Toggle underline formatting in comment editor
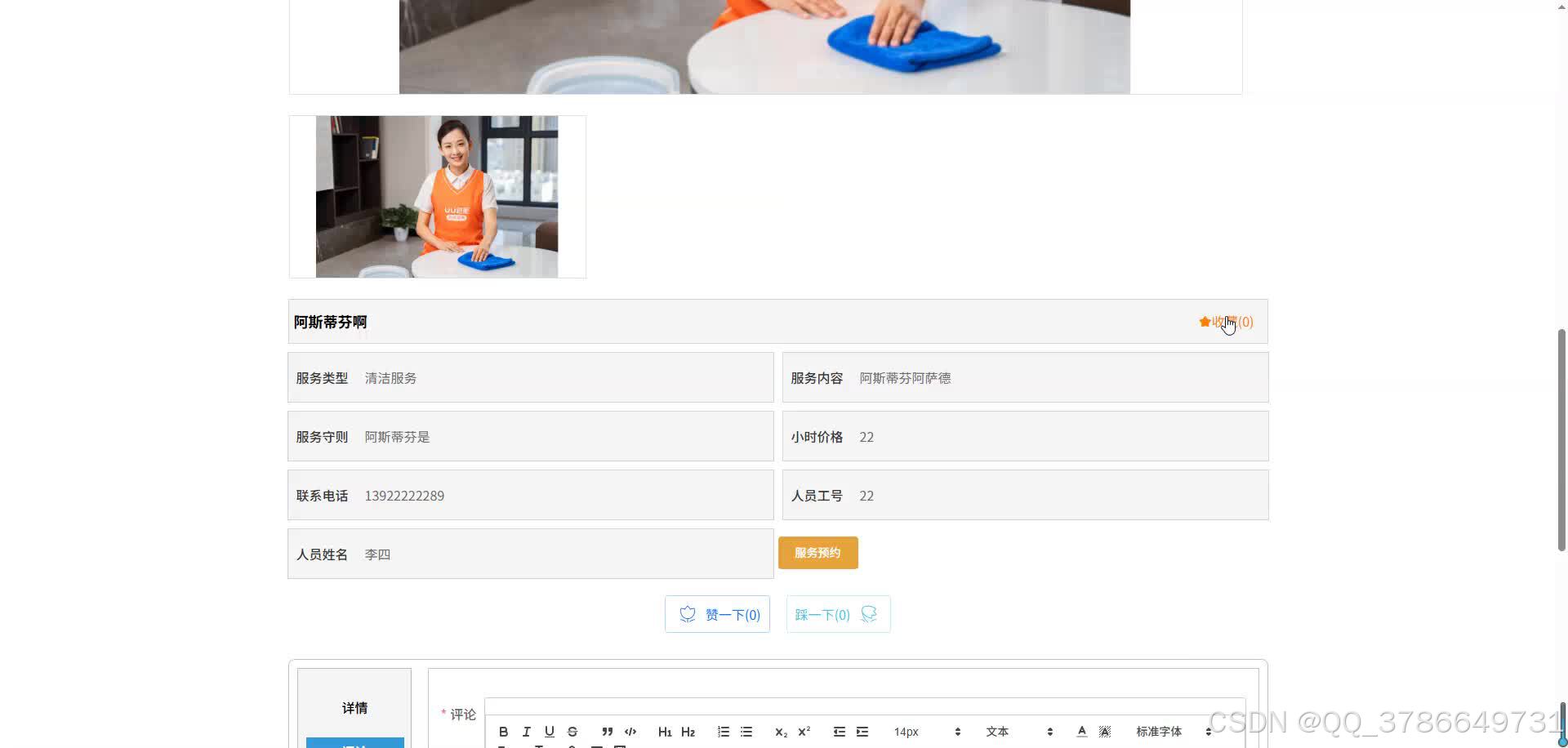This screenshot has width=1568, height=748. 549,732
